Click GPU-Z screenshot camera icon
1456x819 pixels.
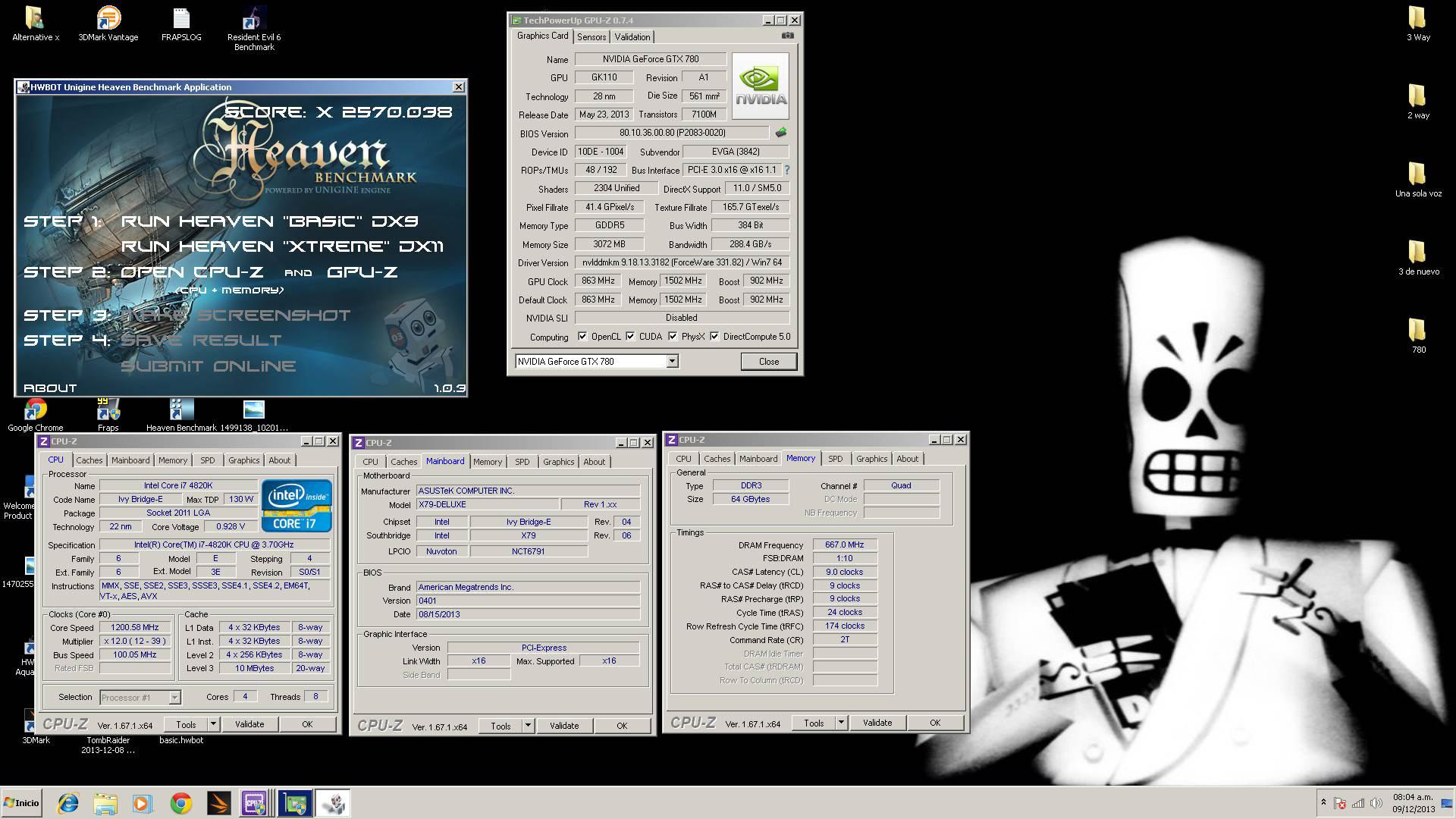click(788, 36)
